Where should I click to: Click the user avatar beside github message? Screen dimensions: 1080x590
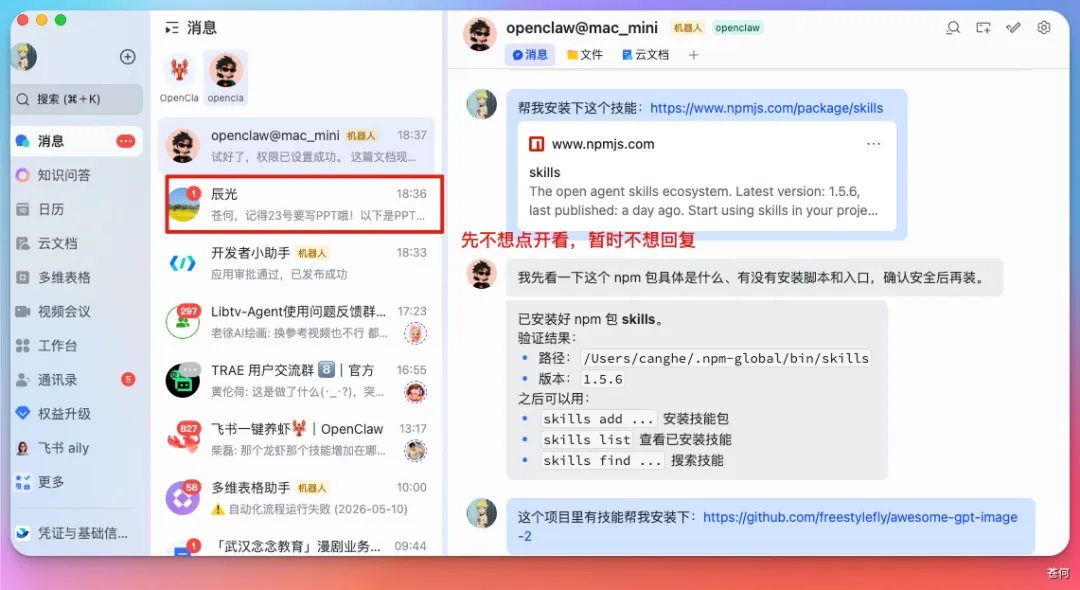click(481, 514)
